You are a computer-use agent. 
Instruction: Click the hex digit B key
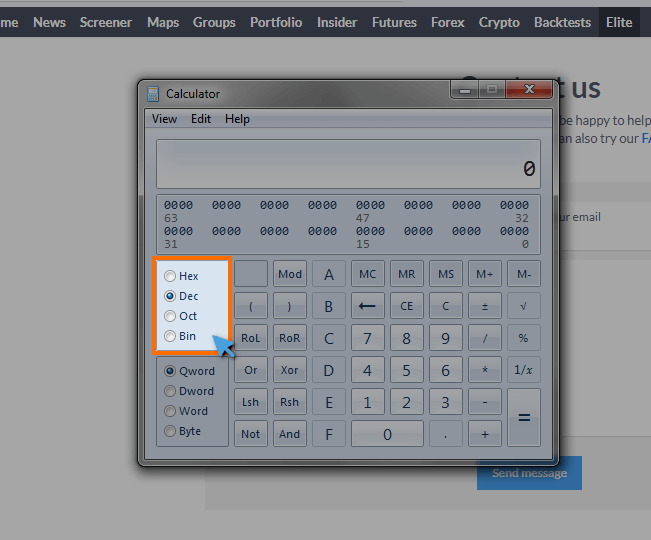(329, 306)
